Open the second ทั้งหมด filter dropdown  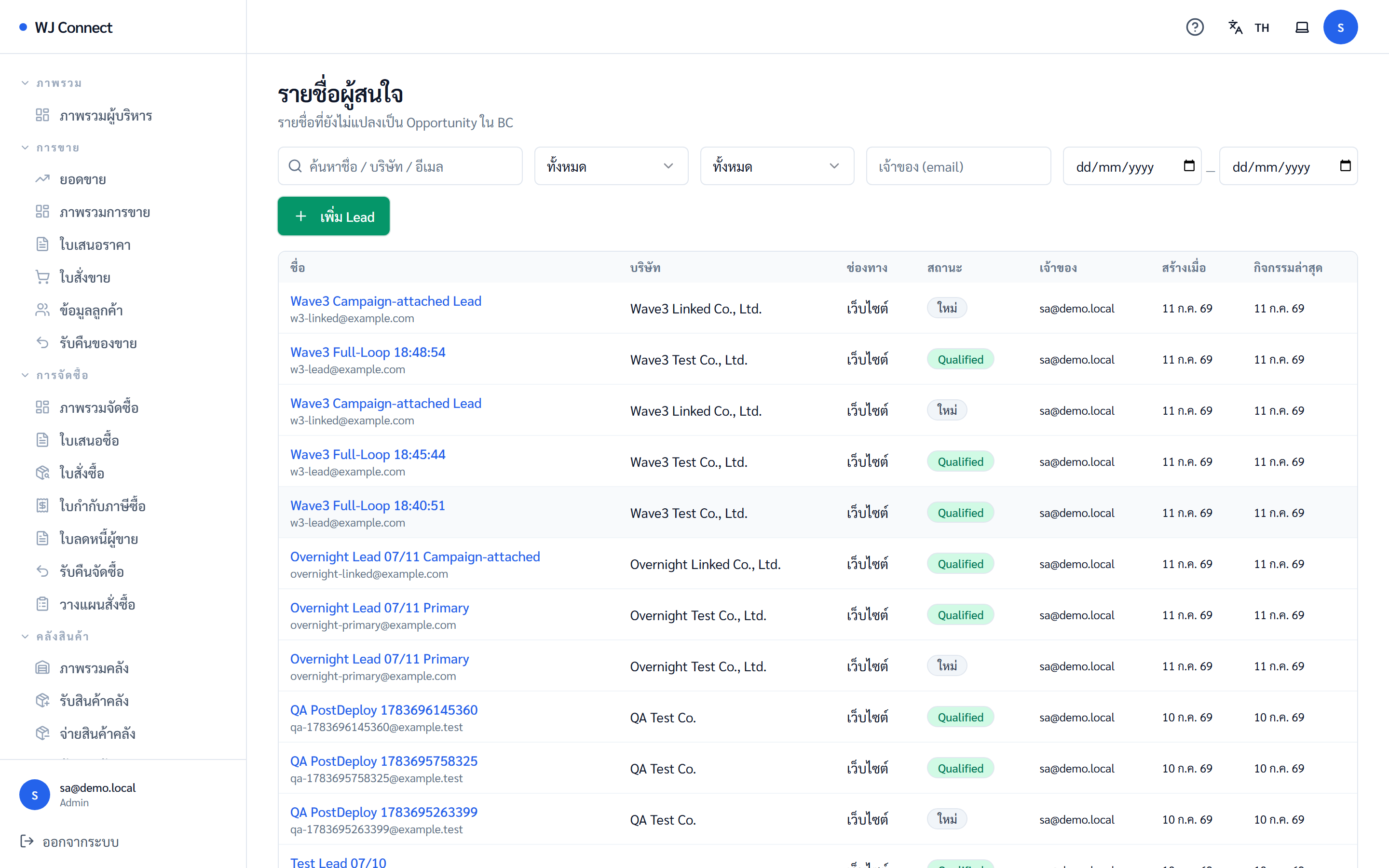point(776,166)
